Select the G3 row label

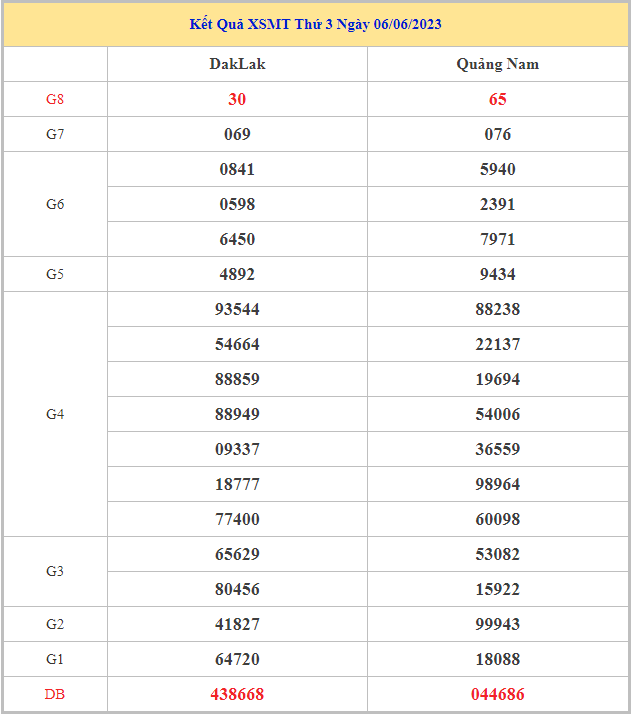point(55,571)
